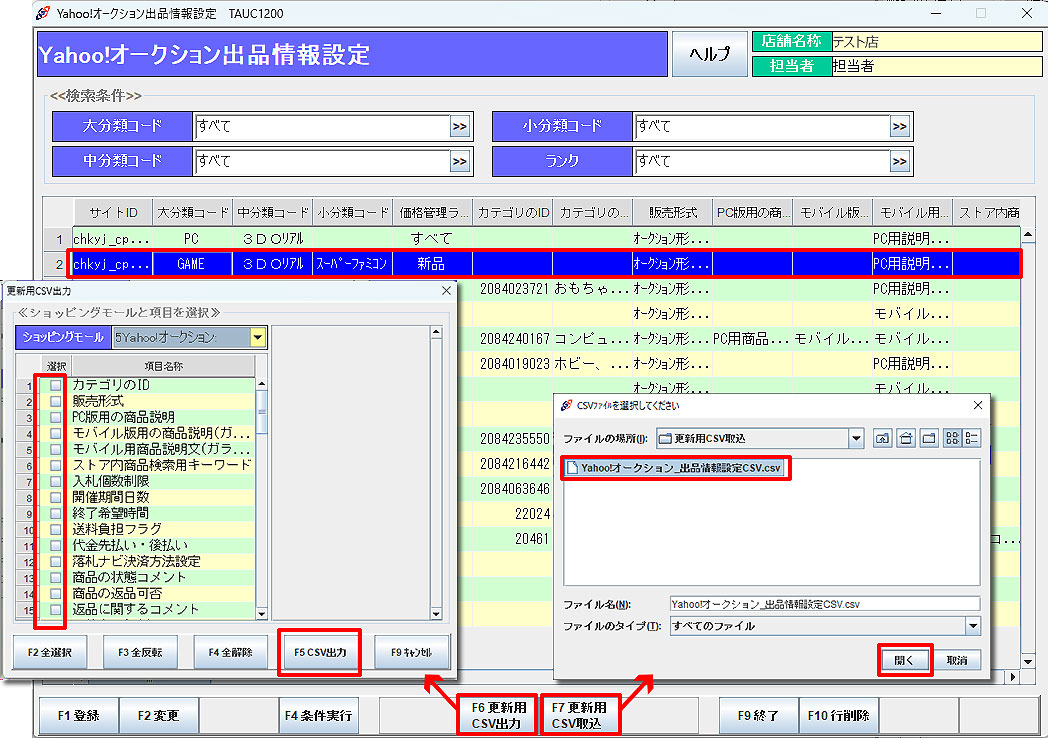Click the 価格管理ランク column header
Image resolution: width=1048 pixels, height=738 pixels.
click(x=432, y=212)
